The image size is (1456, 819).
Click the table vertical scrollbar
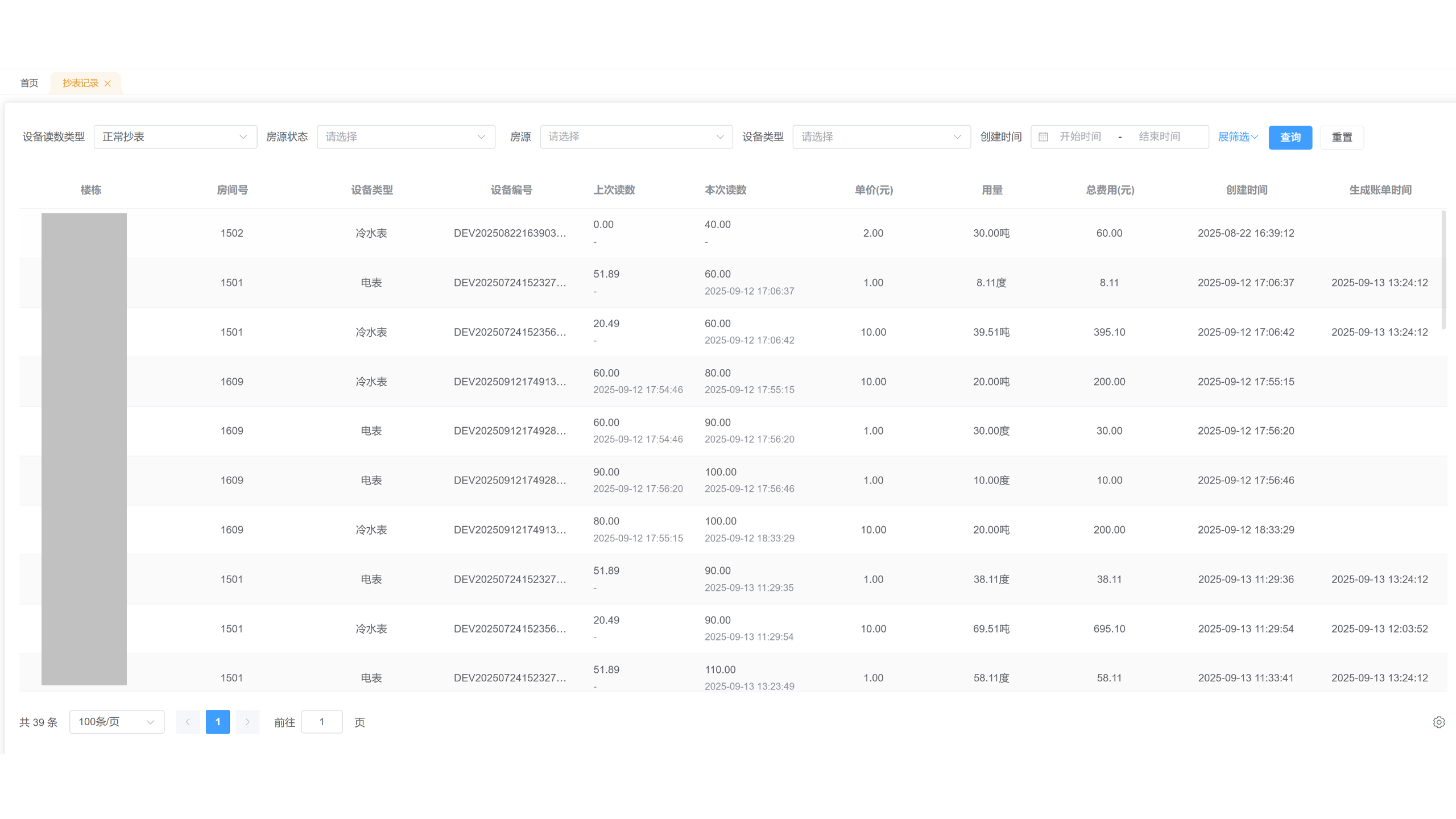coord(1443,270)
